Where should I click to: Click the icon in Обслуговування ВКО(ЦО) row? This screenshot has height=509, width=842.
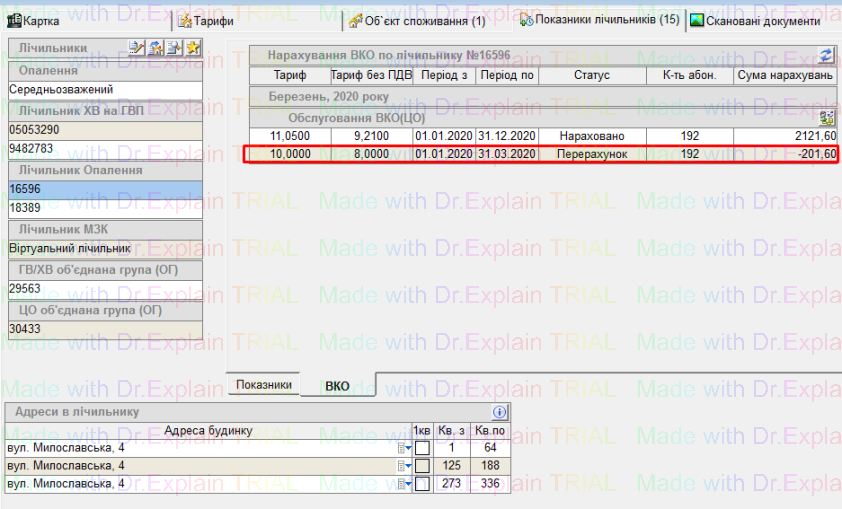pyautogui.click(x=827, y=118)
